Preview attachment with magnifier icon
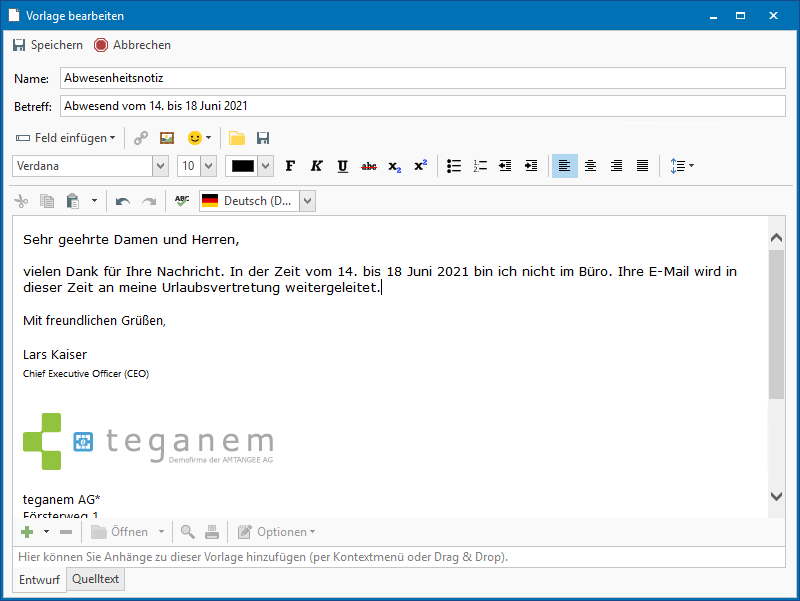The height and width of the screenshot is (601, 800). click(x=187, y=532)
